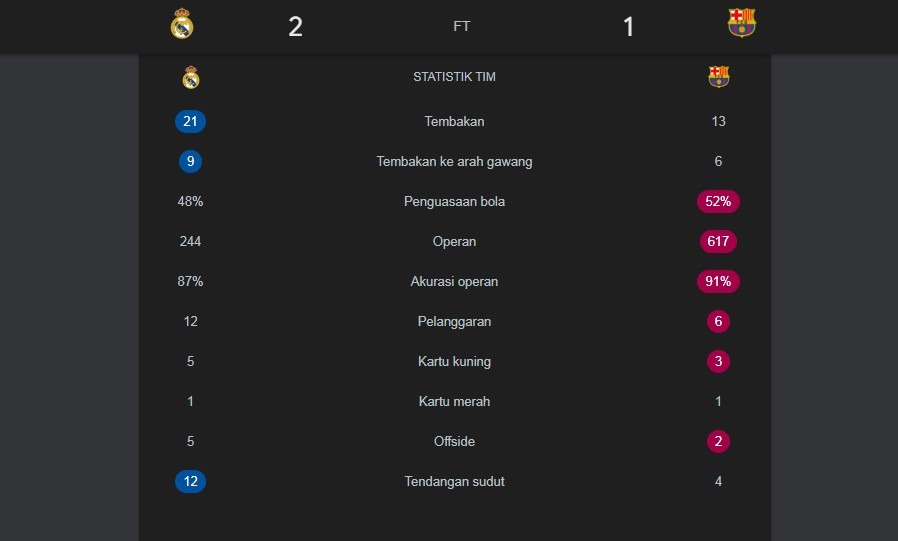Click the blue 12 corner kicks badge
Viewport: 898px width, 541px height.
pyautogui.click(x=190, y=482)
